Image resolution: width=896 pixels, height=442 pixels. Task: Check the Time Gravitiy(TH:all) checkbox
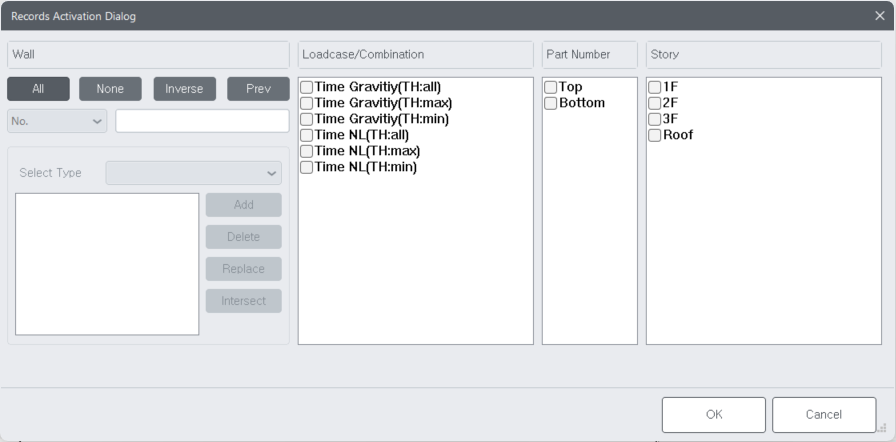pyautogui.click(x=307, y=87)
